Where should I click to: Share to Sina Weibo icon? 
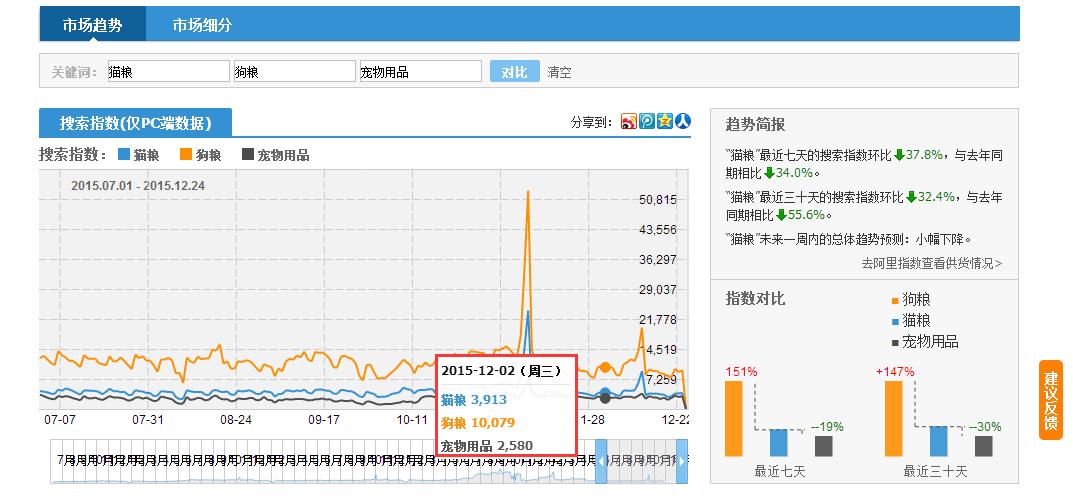pyautogui.click(x=629, y=122)
